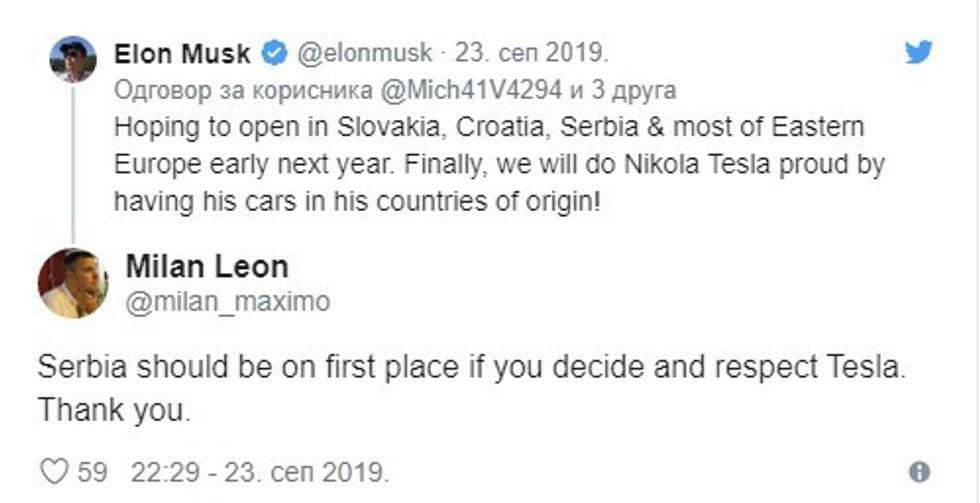Click the Twitter bird logo

[918, 52]
